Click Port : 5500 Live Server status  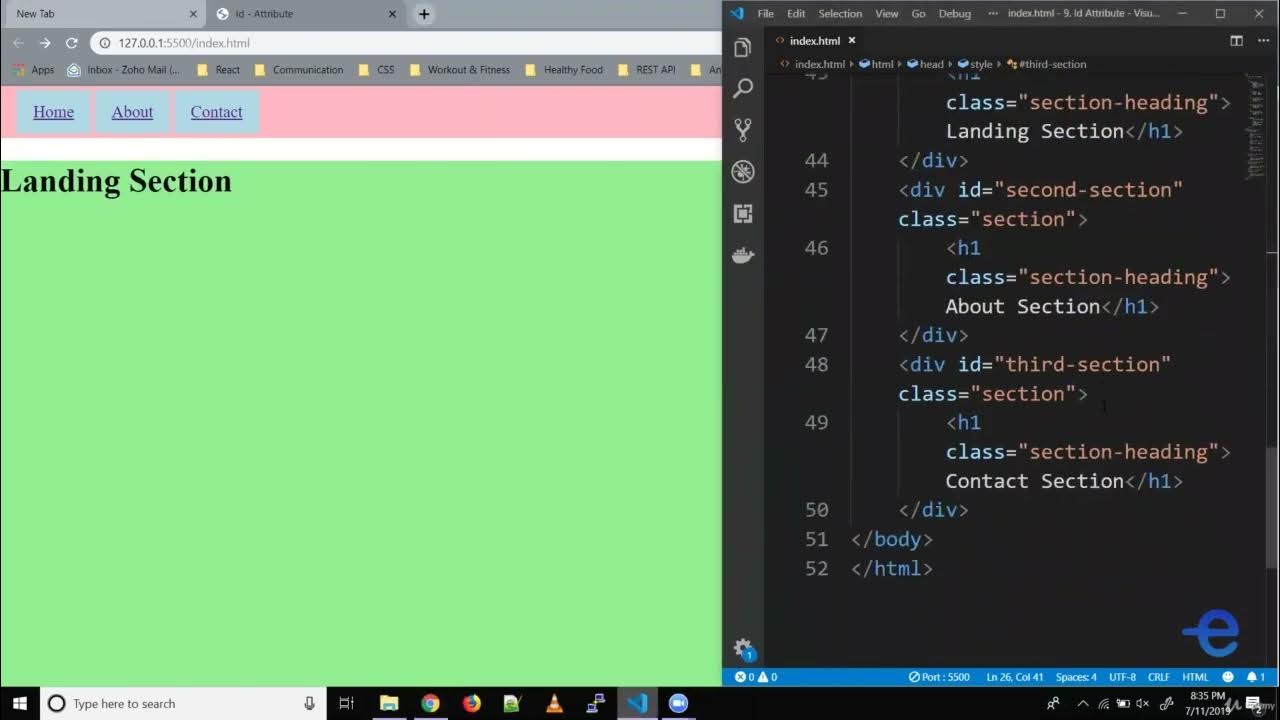[939, 677]
